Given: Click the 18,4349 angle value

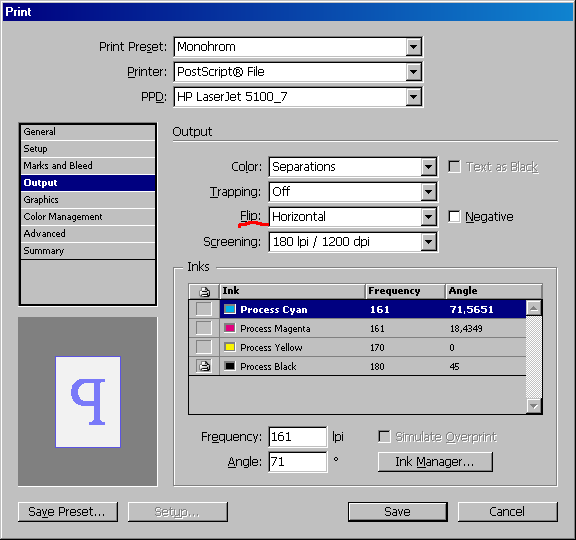Looking at the screenshot, I should [x=466, y=328].
